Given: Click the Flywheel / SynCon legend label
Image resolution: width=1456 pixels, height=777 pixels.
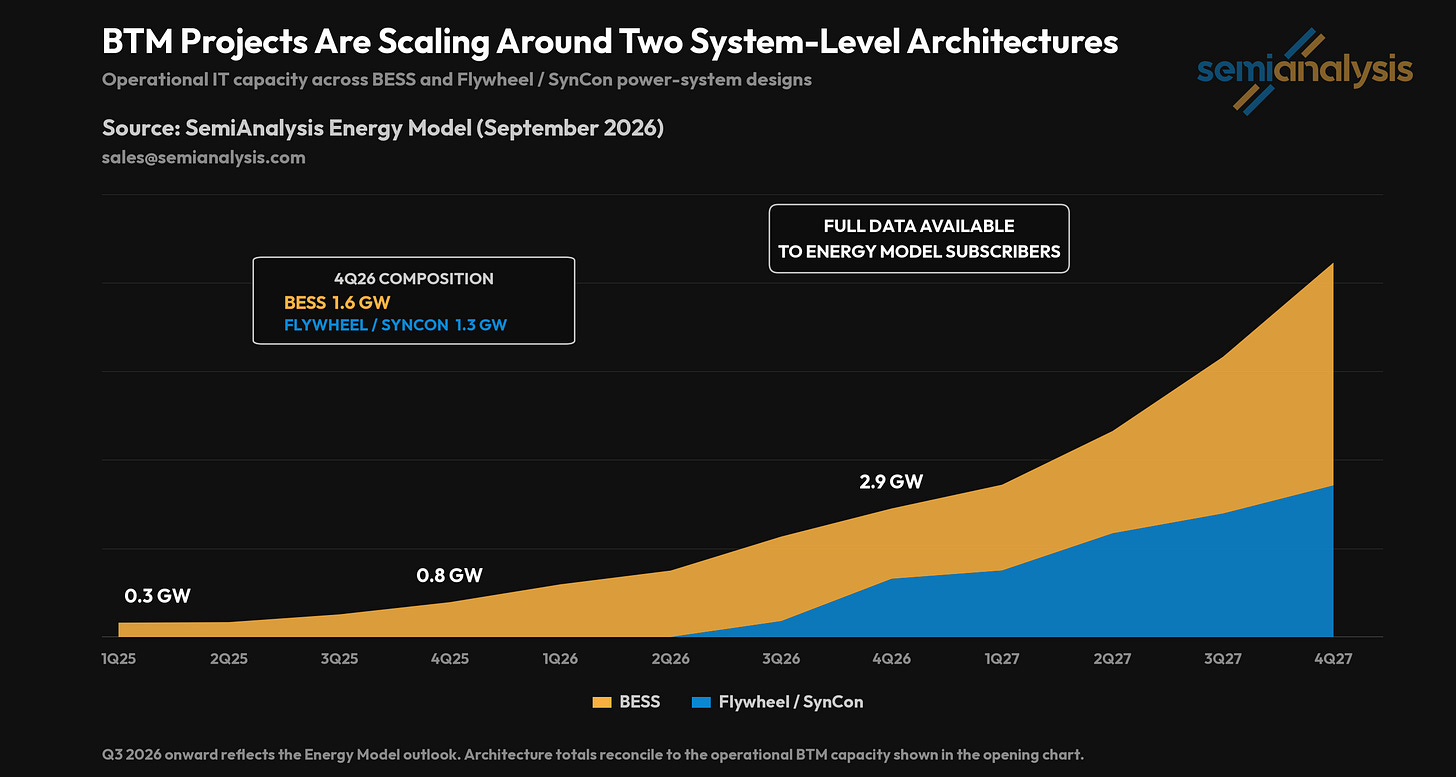Looking at the screenshot, I should point(790,702).
